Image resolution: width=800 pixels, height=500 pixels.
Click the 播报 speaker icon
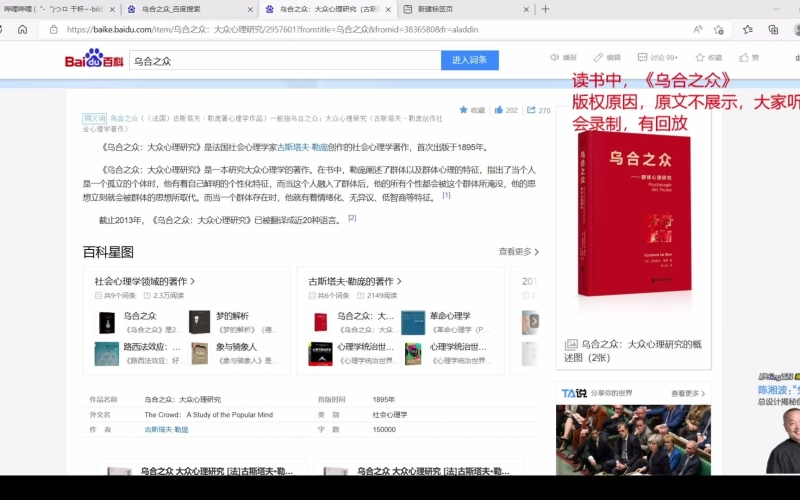tap(555, 58)
